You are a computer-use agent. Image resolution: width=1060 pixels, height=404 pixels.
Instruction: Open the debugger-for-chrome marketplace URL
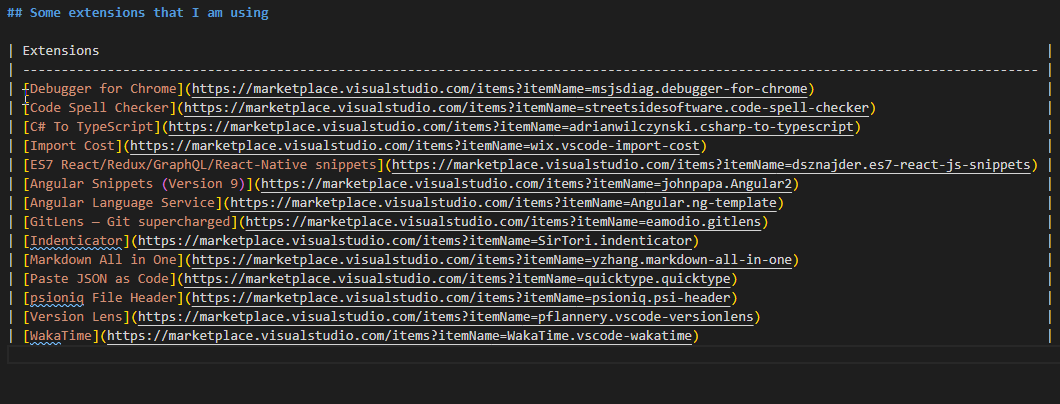click(x=500, y=89)
